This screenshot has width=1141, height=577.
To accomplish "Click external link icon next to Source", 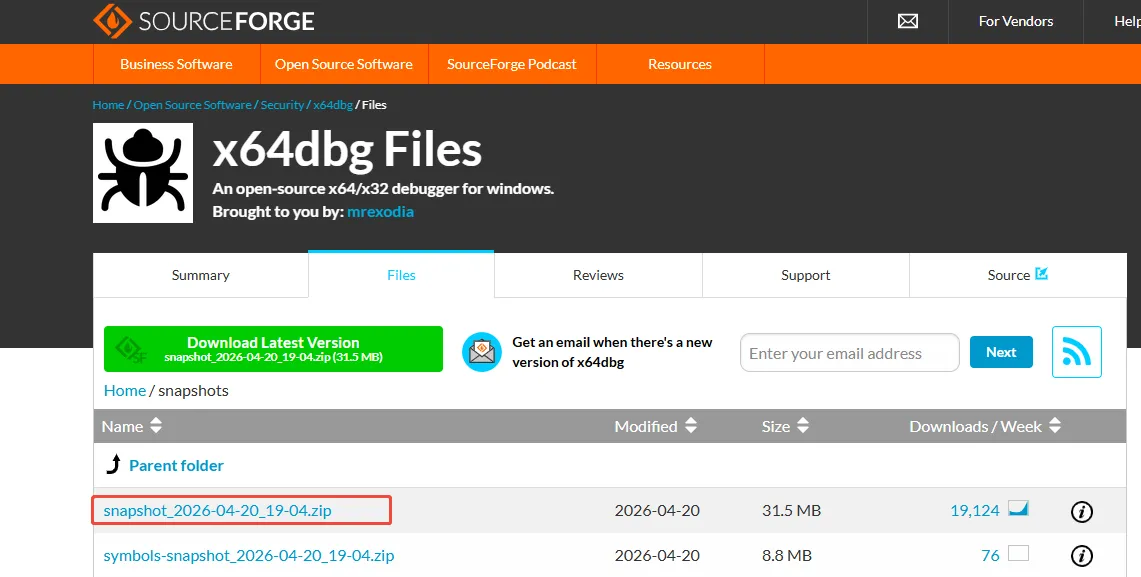I will pyautogui.click(x=1041, y=274).
